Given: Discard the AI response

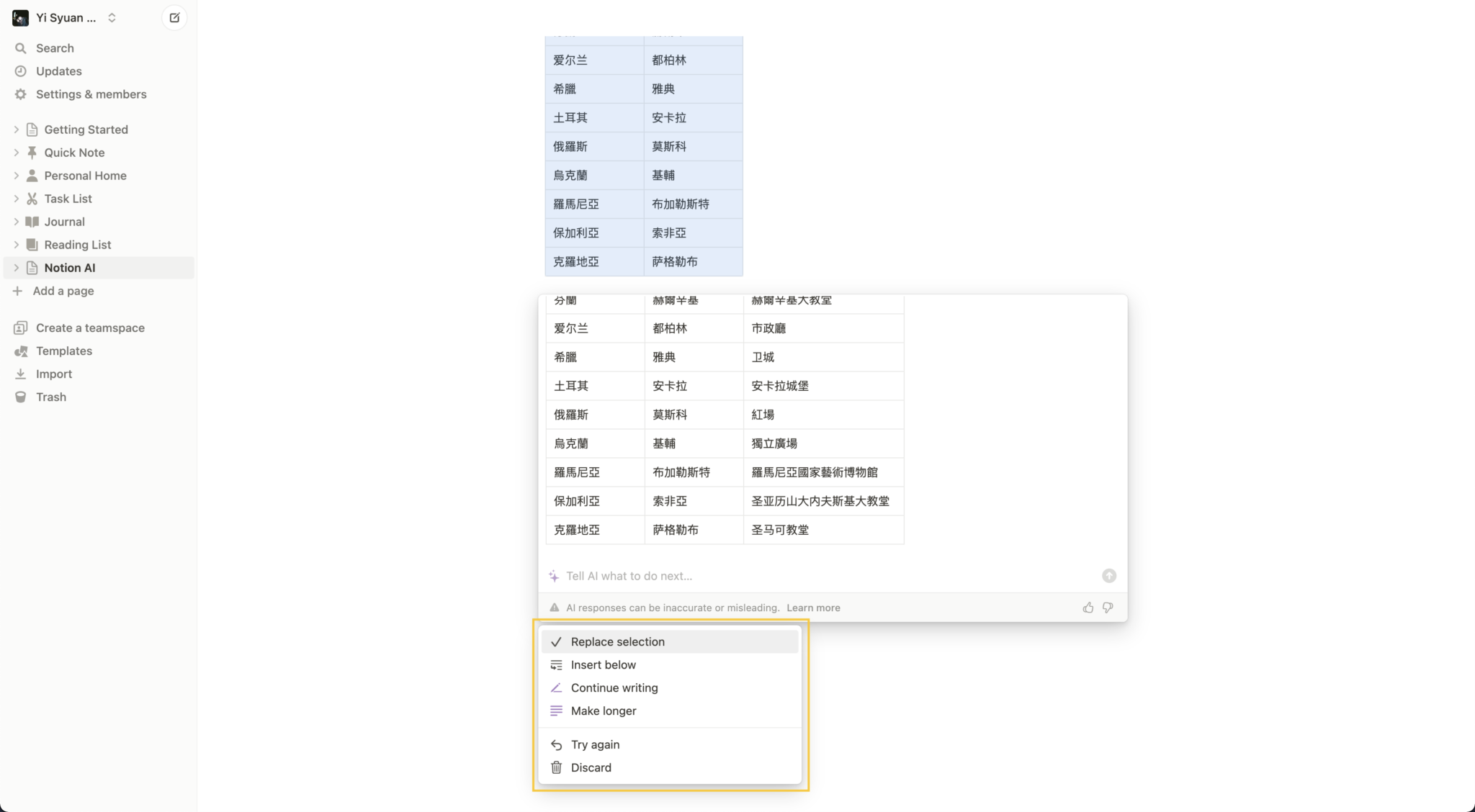Looking at the screenshot, I should pos(591,767).
